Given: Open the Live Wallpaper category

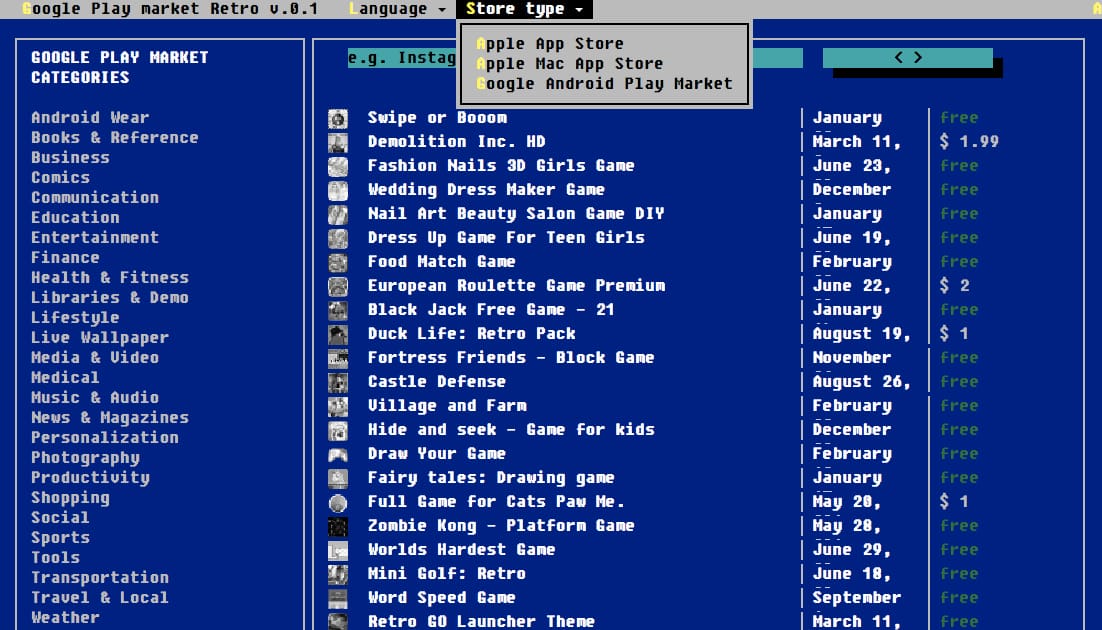Looking at the screenshot, I should 100,338.
